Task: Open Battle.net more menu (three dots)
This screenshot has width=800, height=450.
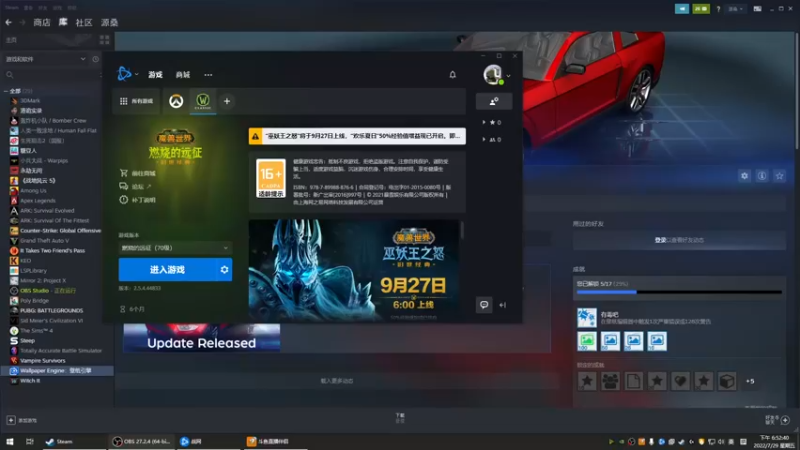Action: tap(208, 74)
